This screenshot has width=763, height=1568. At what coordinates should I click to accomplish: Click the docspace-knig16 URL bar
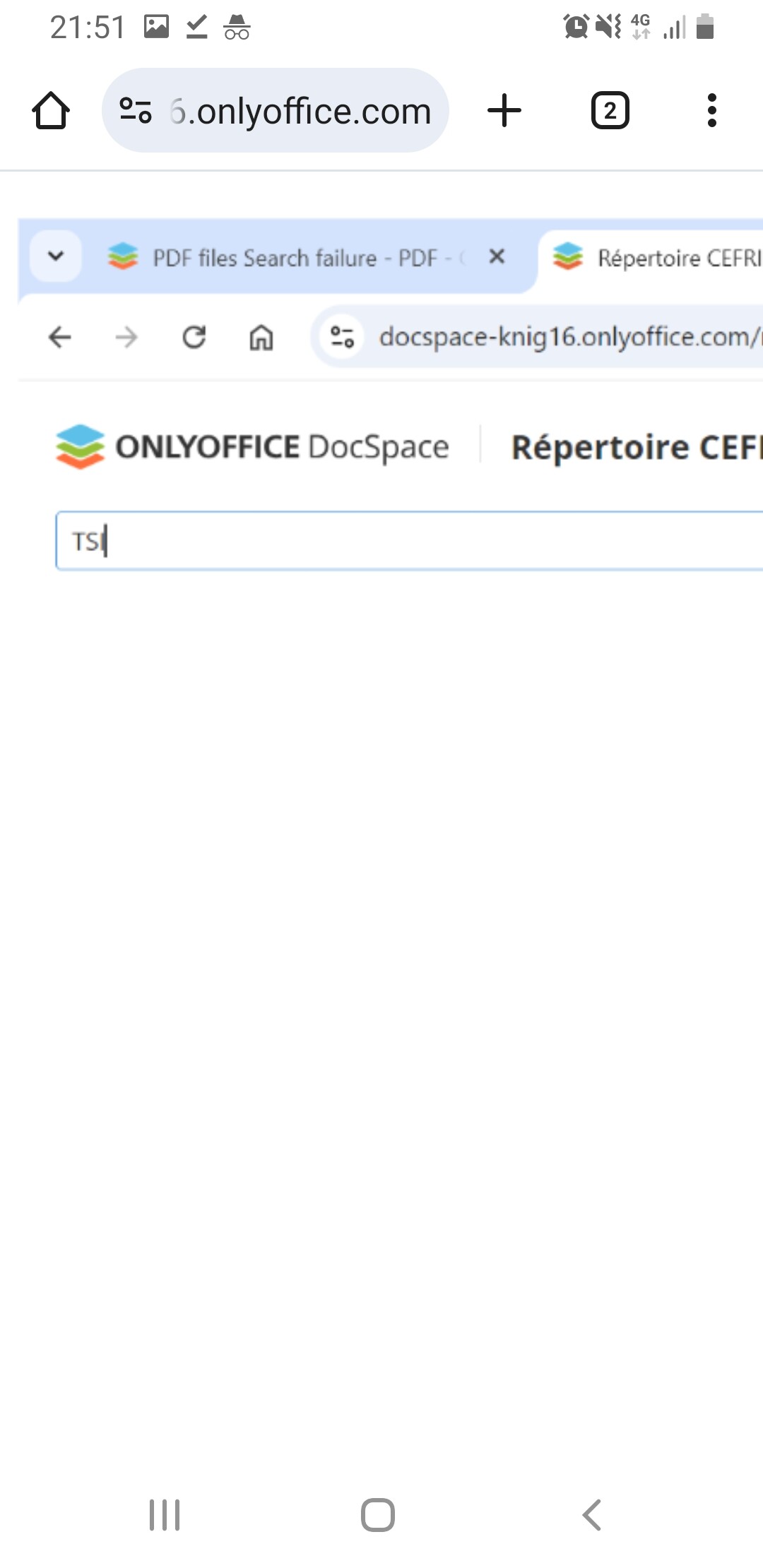[565, 337]
